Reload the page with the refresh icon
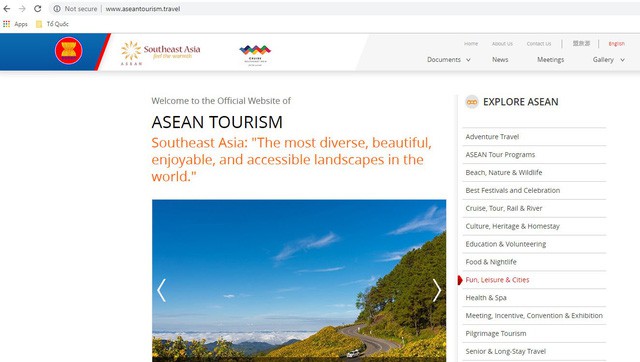The width and height of the screenshot is (640, 362). point(38,9)
